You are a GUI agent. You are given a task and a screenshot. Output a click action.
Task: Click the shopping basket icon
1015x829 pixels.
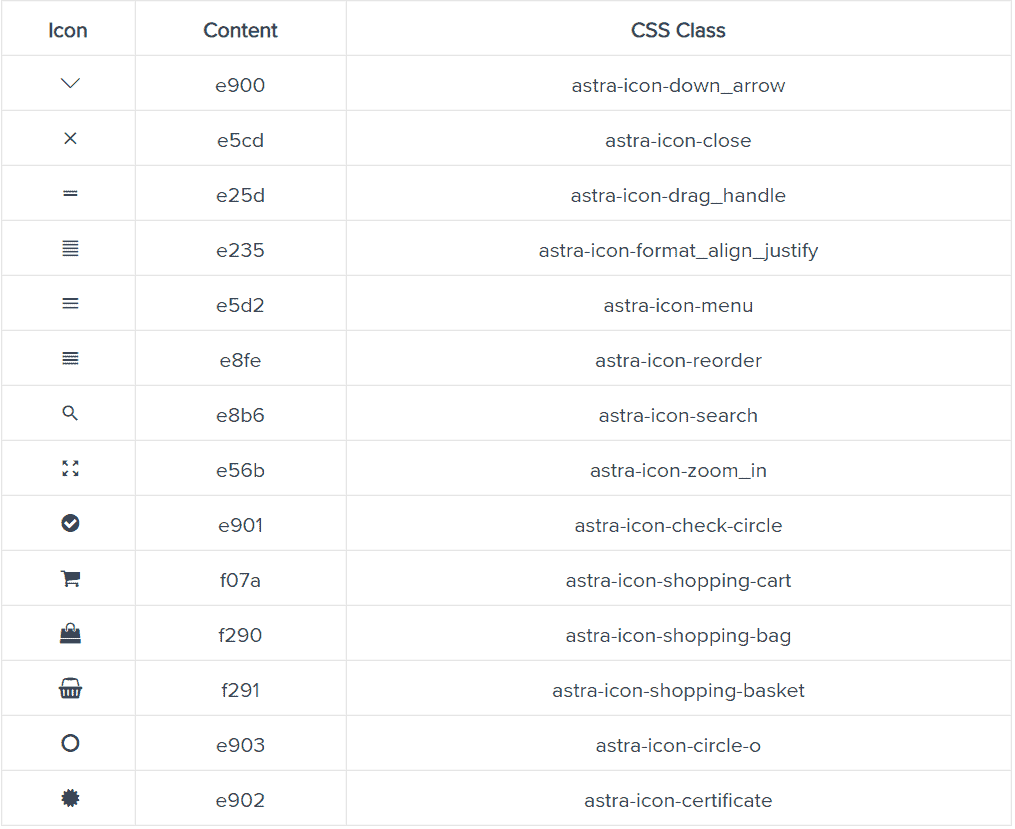pyautogui.click(x=70, y=689)
